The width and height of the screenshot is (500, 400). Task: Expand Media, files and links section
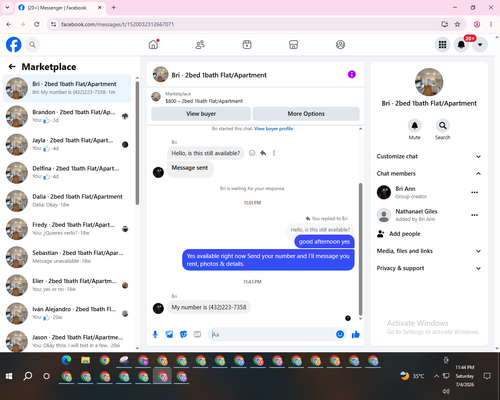pyautogui.click(x=429, y=251)
